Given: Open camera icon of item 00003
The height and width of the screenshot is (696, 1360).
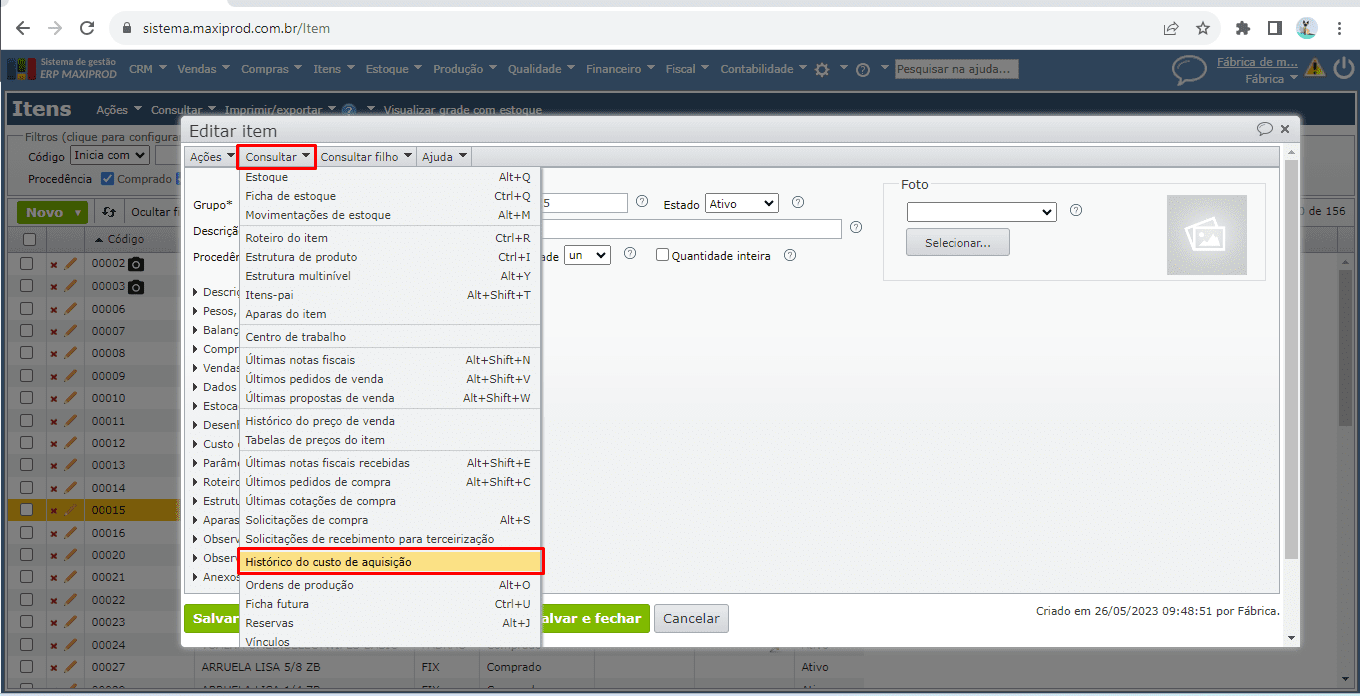Looking at the screenshot, I should (x=136, y=287).
